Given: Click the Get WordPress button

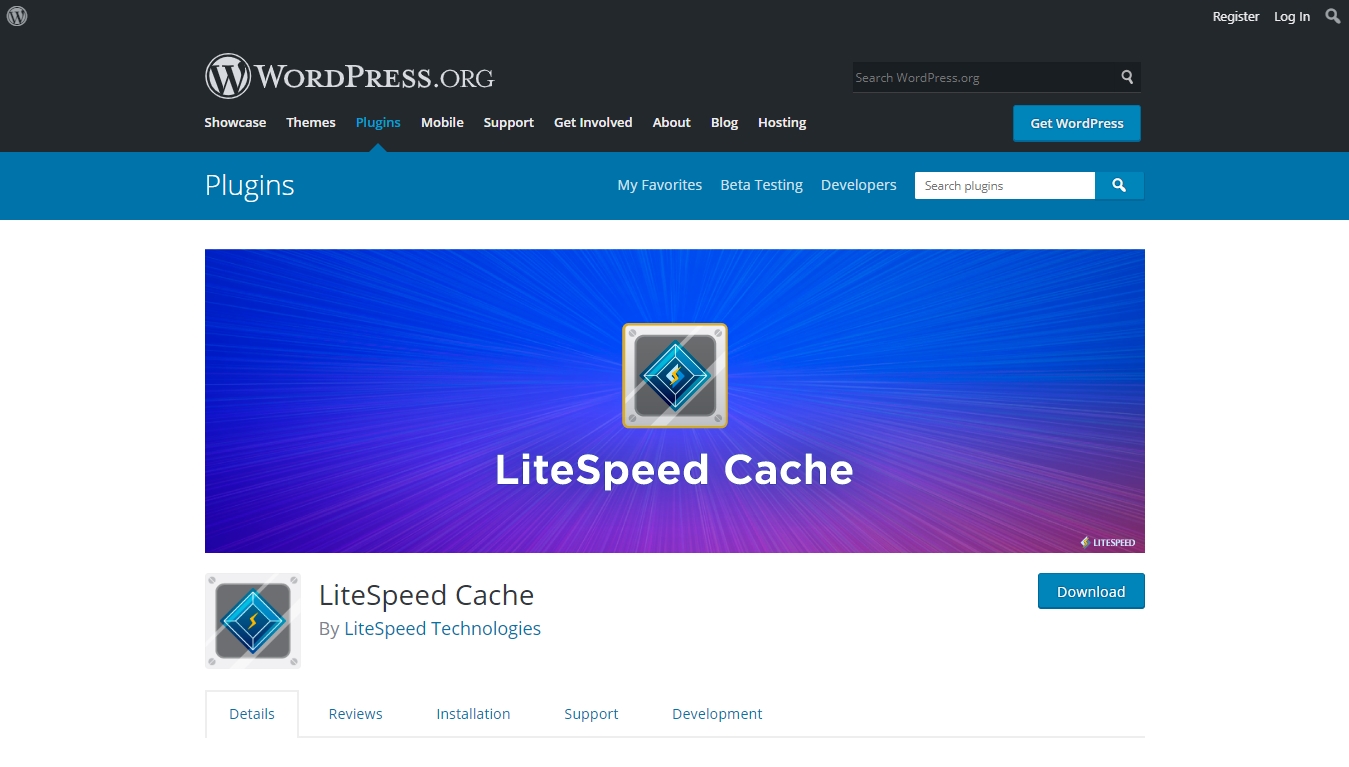Looking at the screenshot, I should coord(1077,123).
